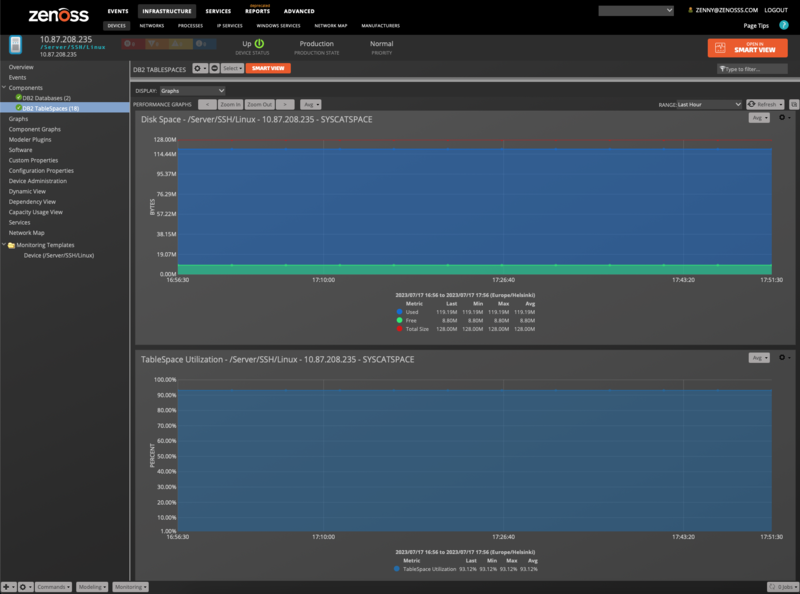Toggle the Used metric in Disk Space legend
The image size is (800, 594).
coord(399,312)
